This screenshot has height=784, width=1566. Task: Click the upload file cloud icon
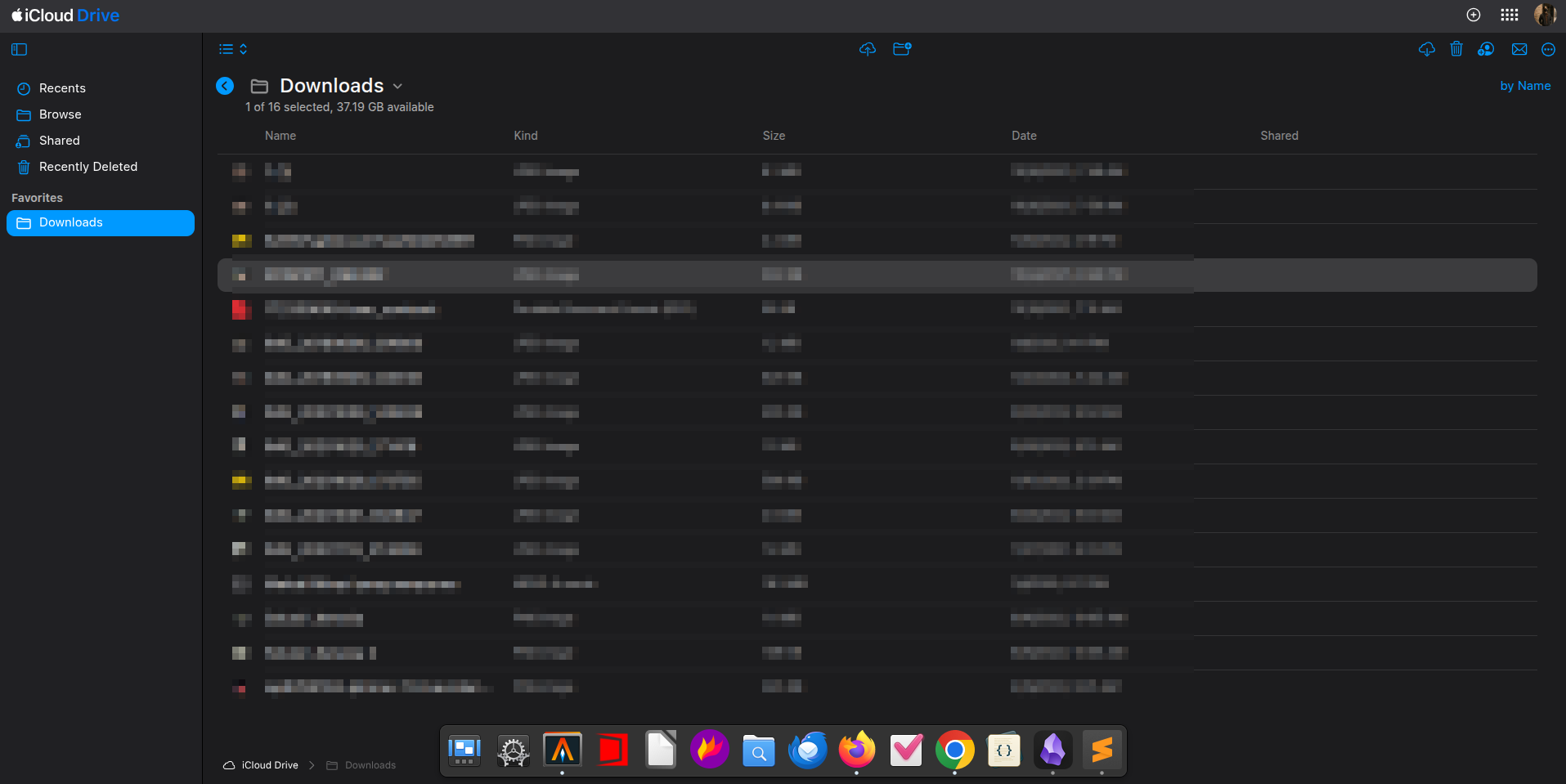[868, 49]
